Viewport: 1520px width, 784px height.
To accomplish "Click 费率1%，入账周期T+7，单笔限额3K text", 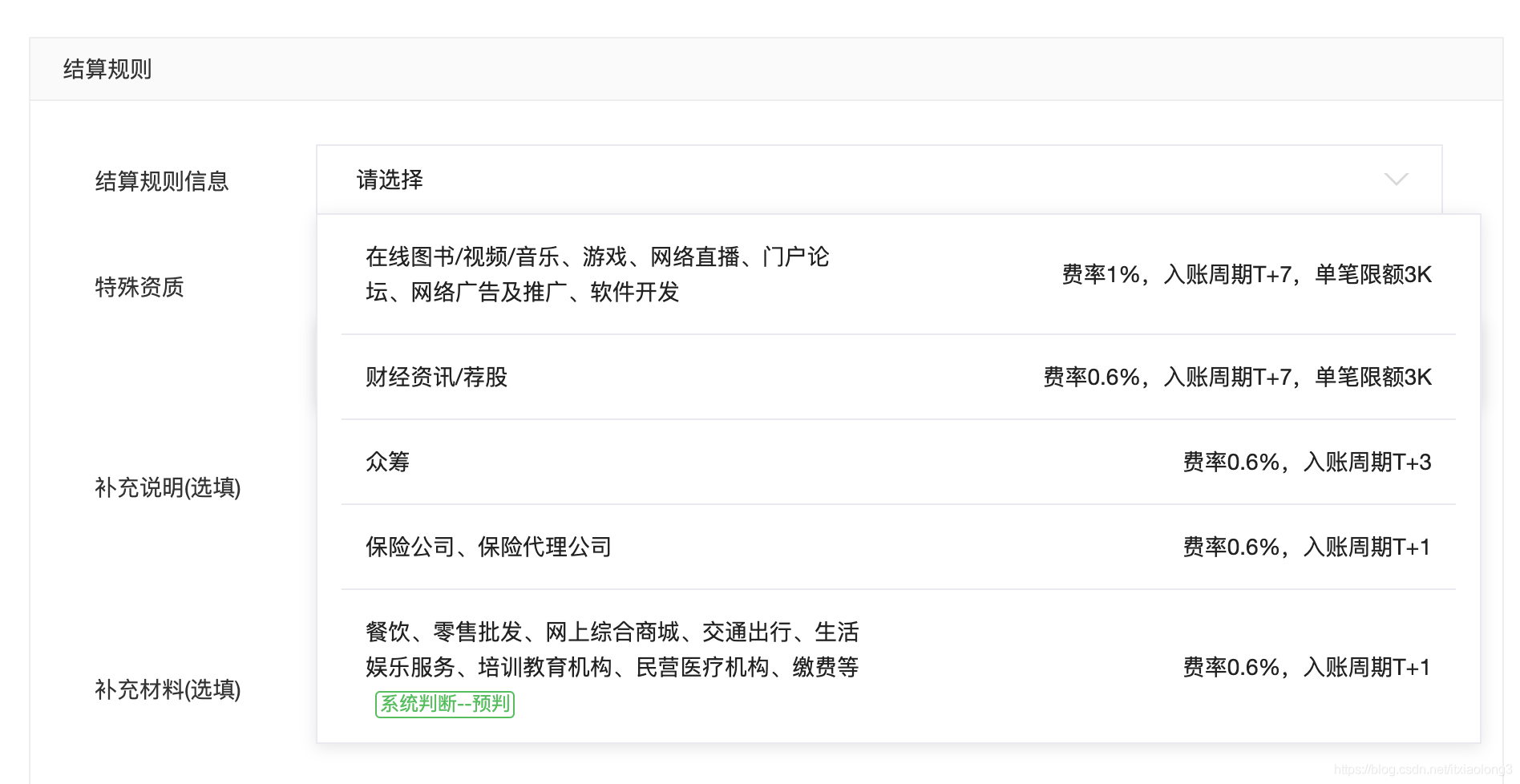I will pyautogui.click(x=1247, y=275).
